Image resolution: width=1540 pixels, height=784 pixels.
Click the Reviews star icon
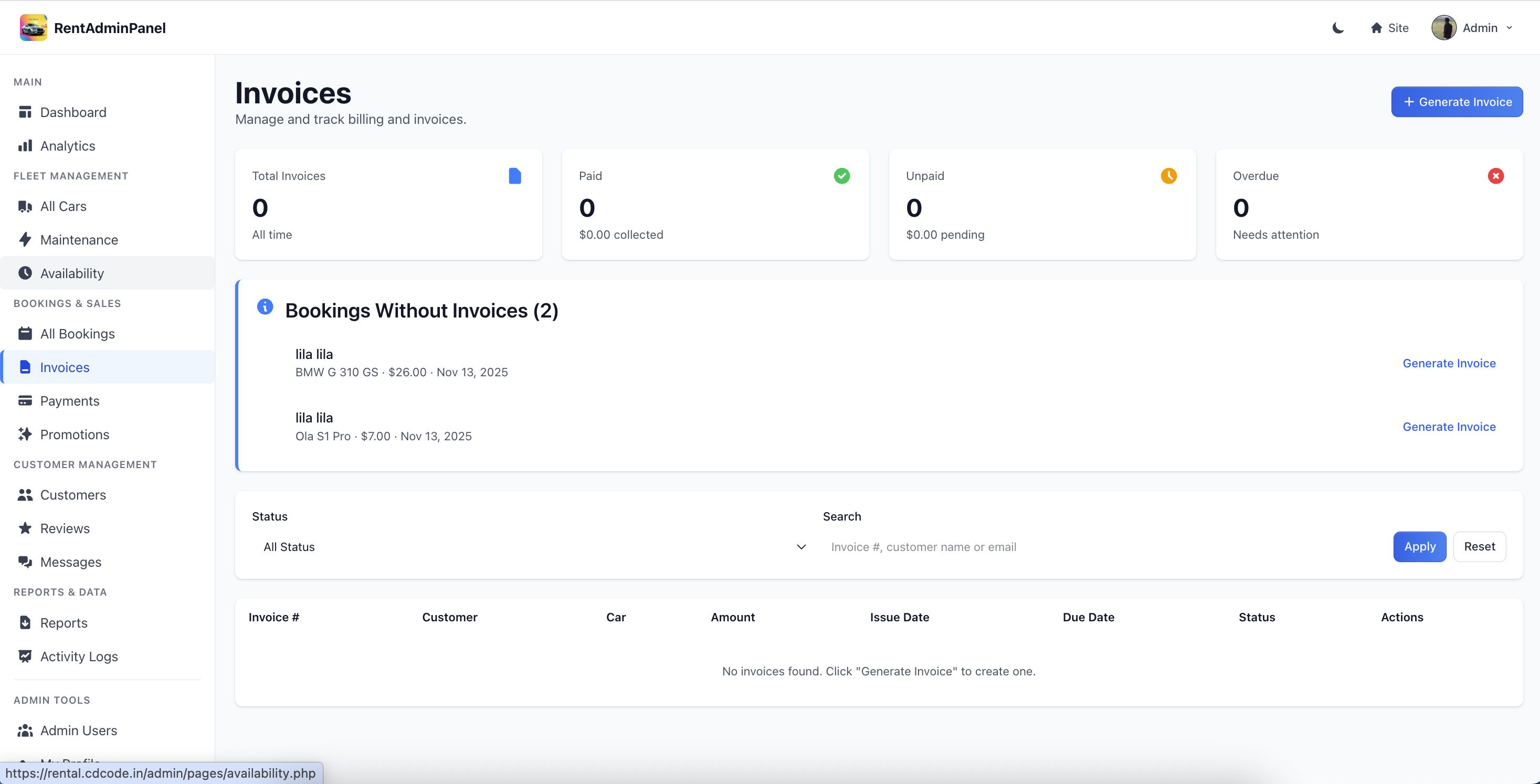coord(25,528)
